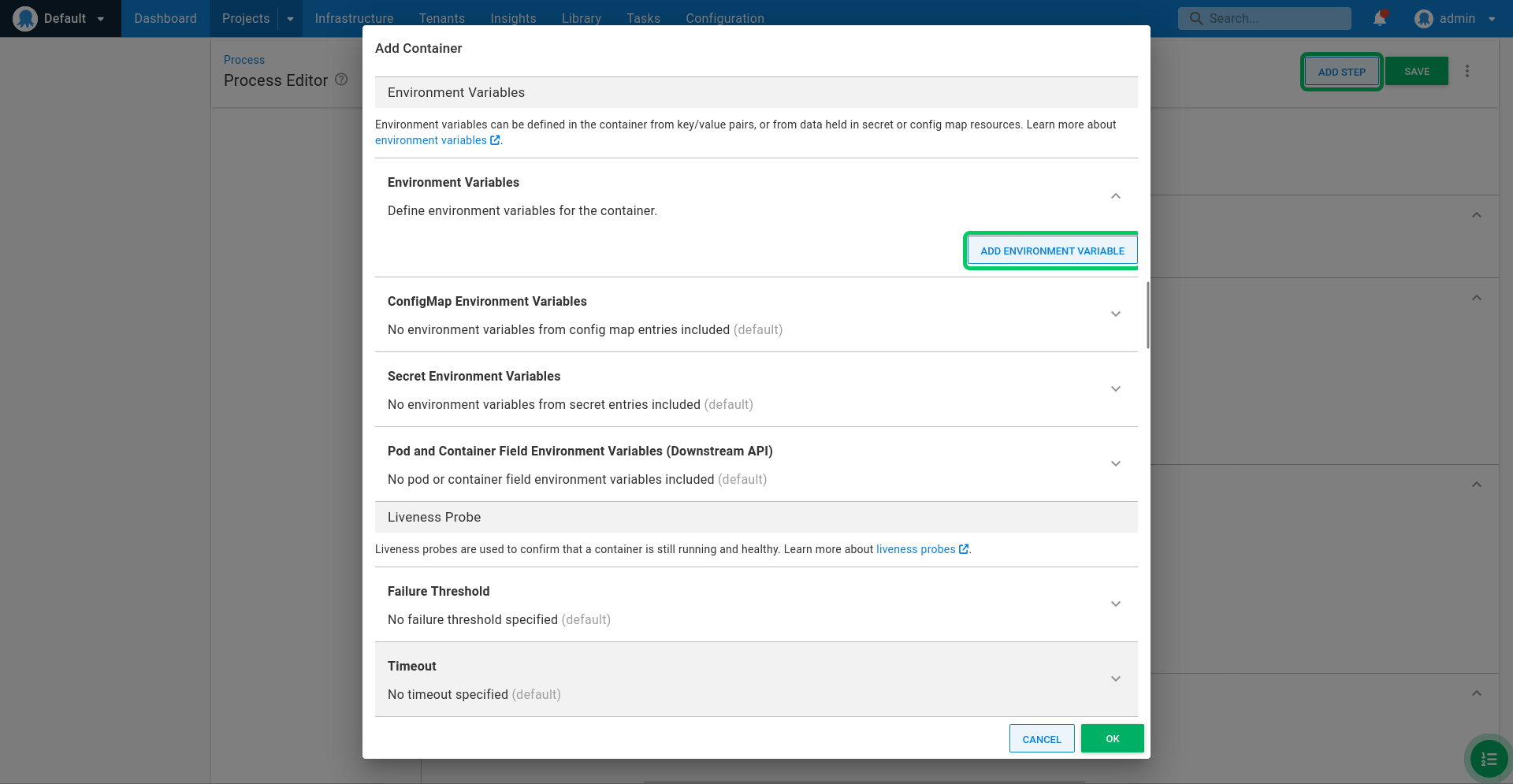Viewport: 1513px width, 784px height.
Task: Click the dialog vertical scrollbar thumb
Action: pos(1148,315)
